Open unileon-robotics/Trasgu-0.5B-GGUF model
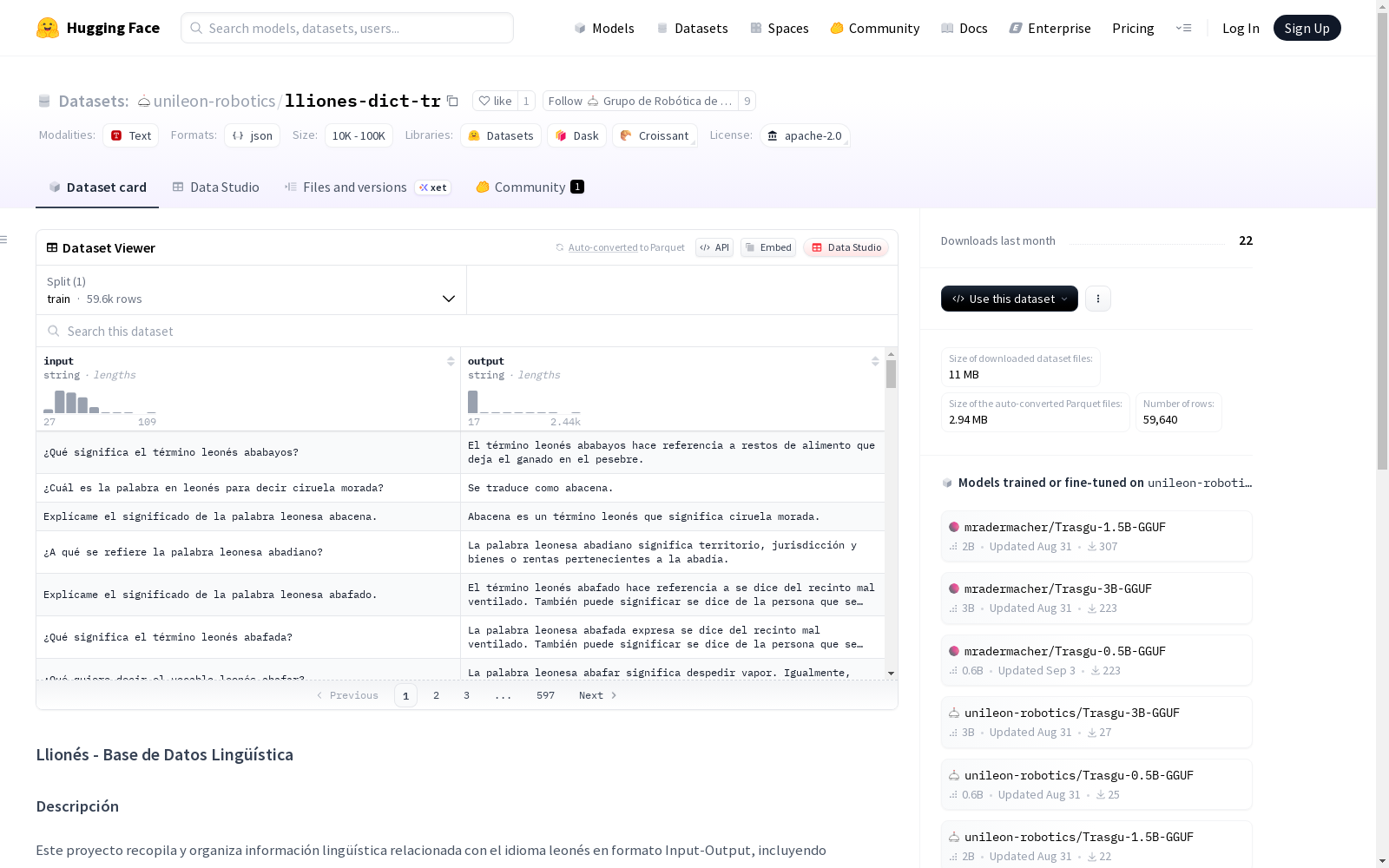The image size is (1389, 868). 1096,785
